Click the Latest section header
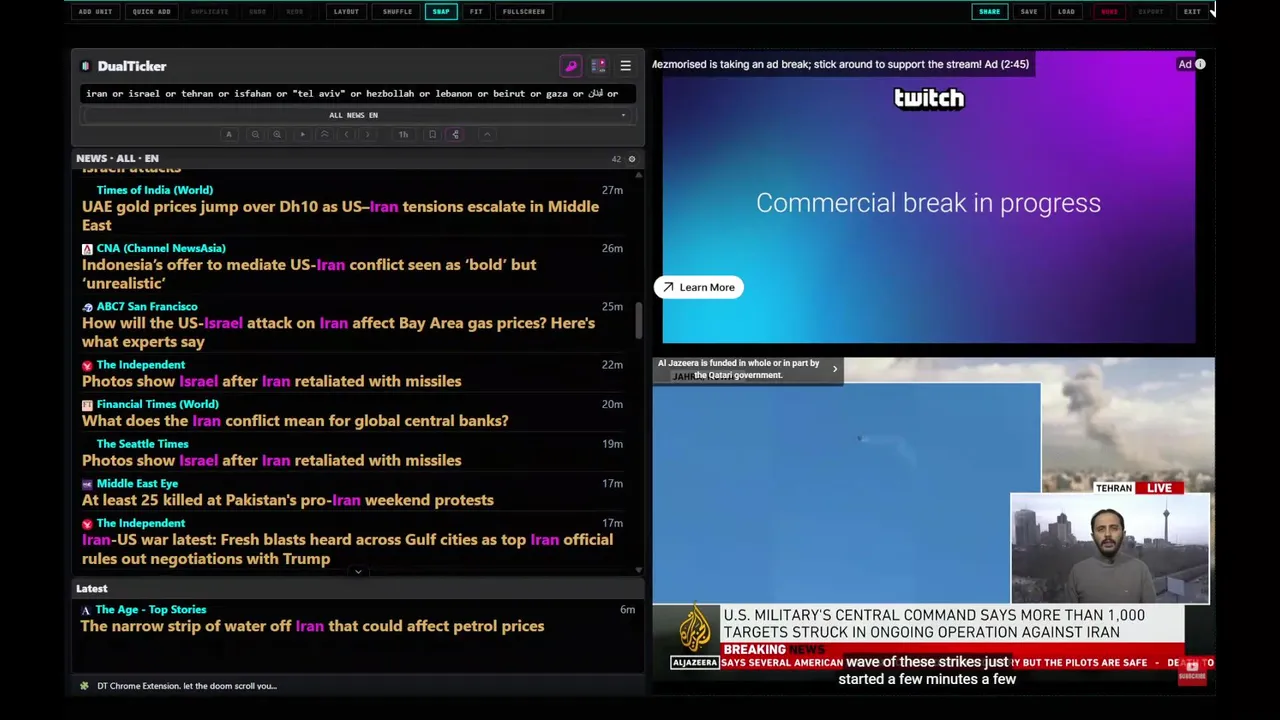The height and width of the screenshot is (720, 1280). click(92, 589)
